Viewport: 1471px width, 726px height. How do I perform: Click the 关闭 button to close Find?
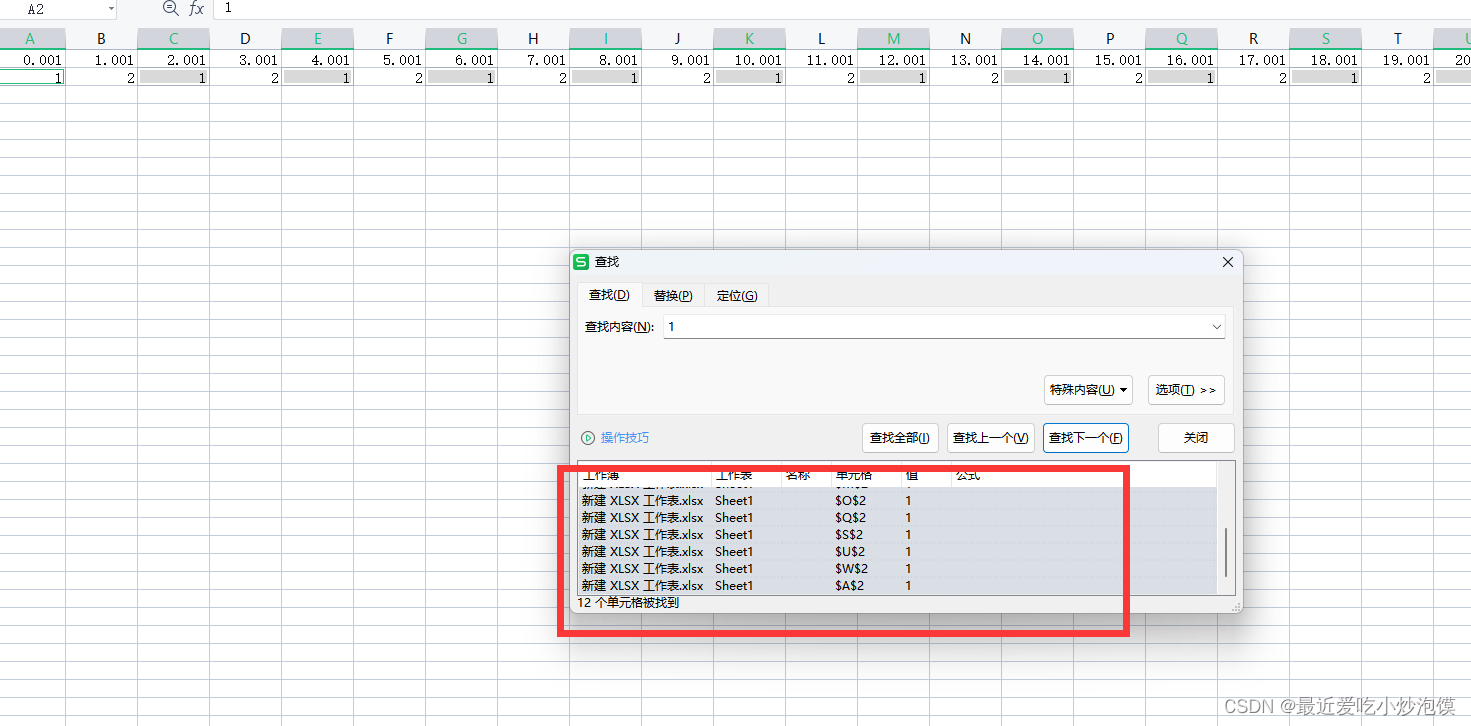(1196, 438)
